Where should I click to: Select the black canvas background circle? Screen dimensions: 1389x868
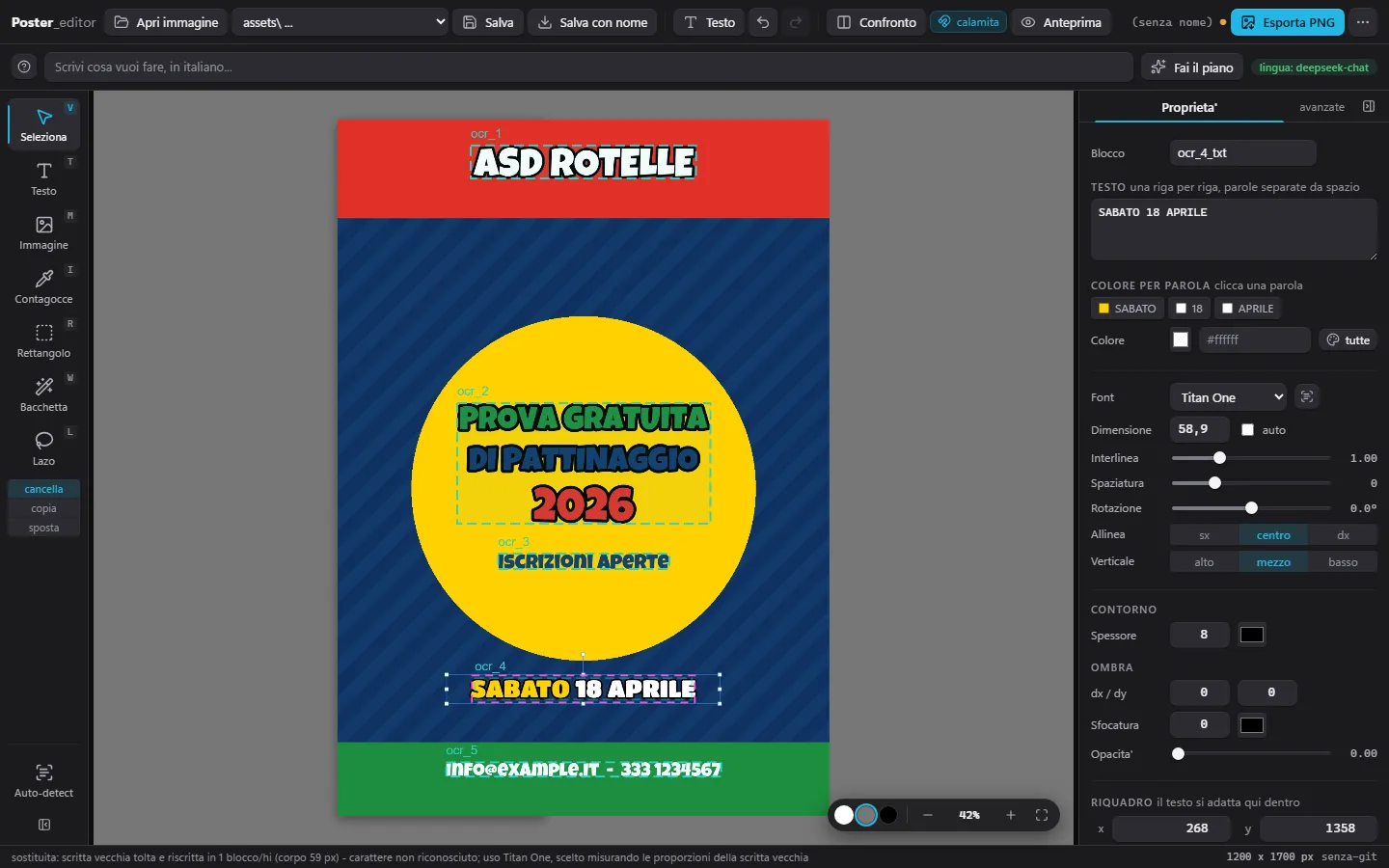pos(888,815)
